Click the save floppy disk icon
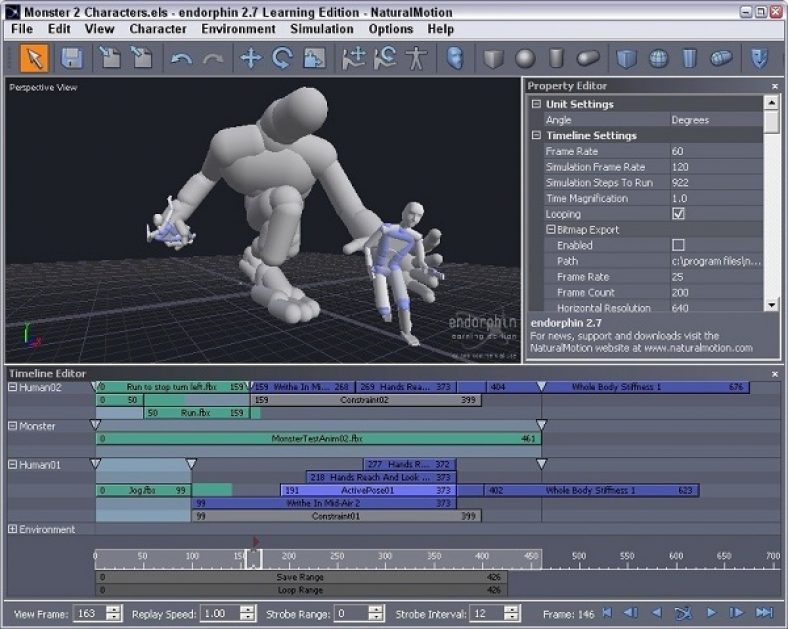 71,58
